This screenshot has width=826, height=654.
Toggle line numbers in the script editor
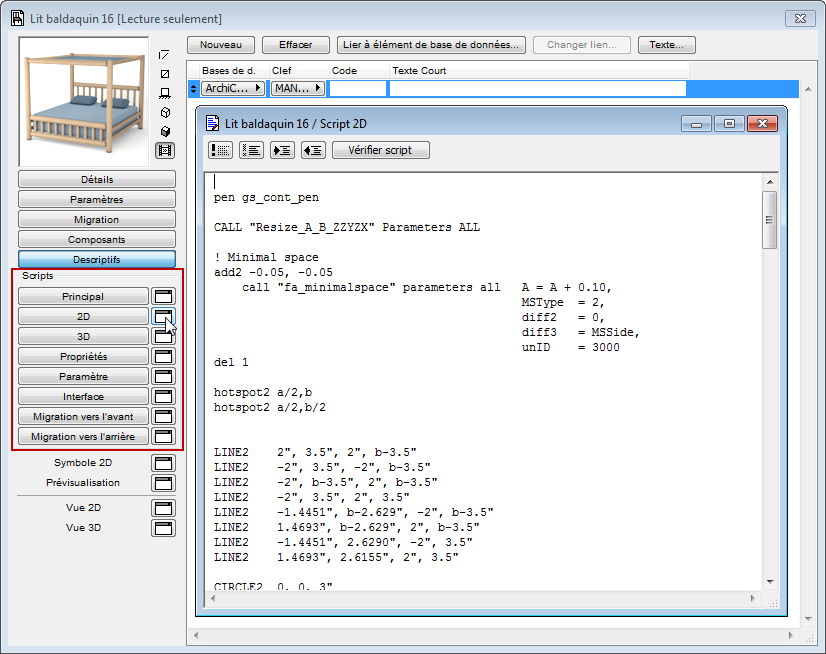click(x=250, y=150)
